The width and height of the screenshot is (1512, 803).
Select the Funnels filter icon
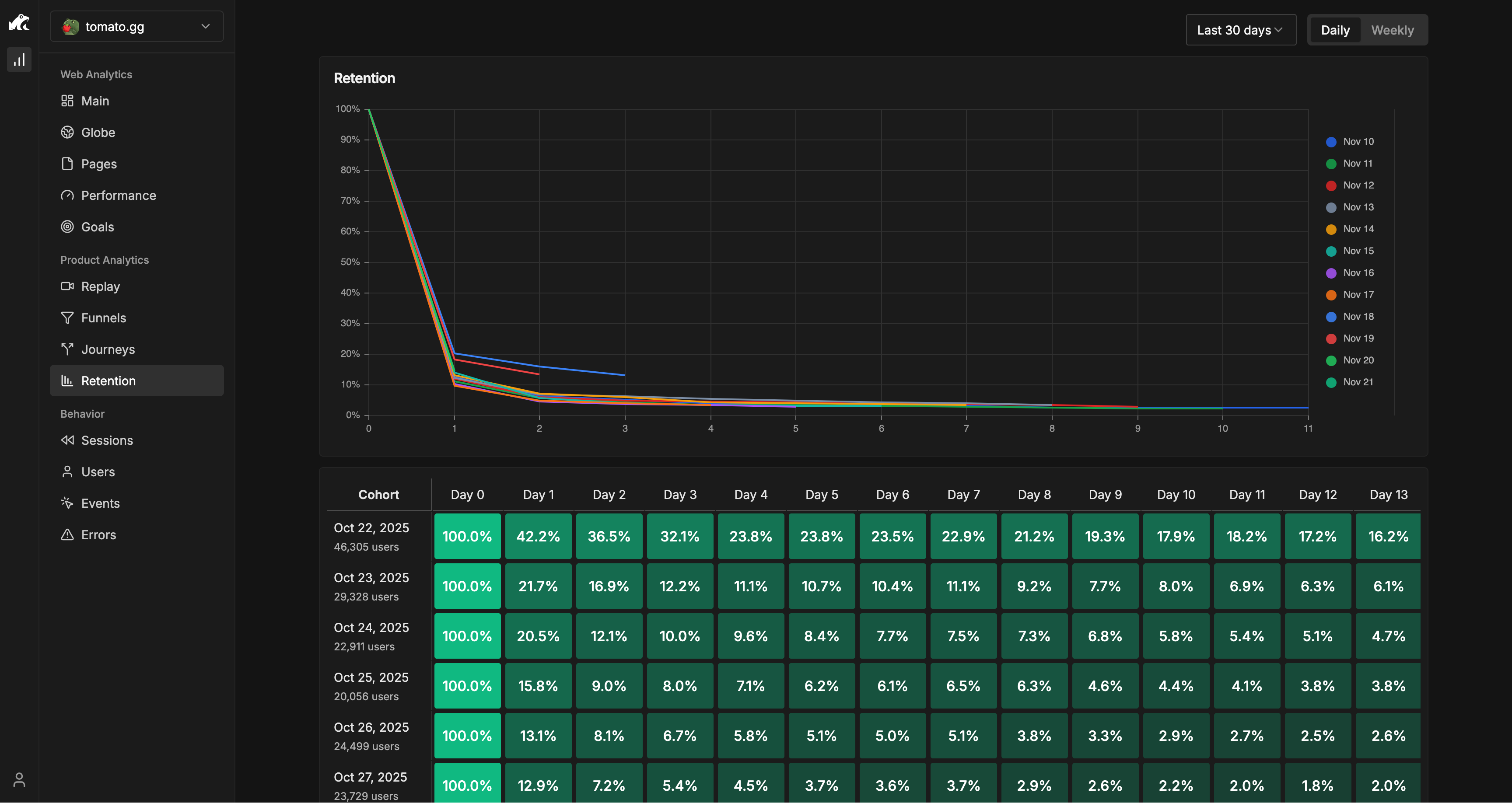[x=67, y=318]
